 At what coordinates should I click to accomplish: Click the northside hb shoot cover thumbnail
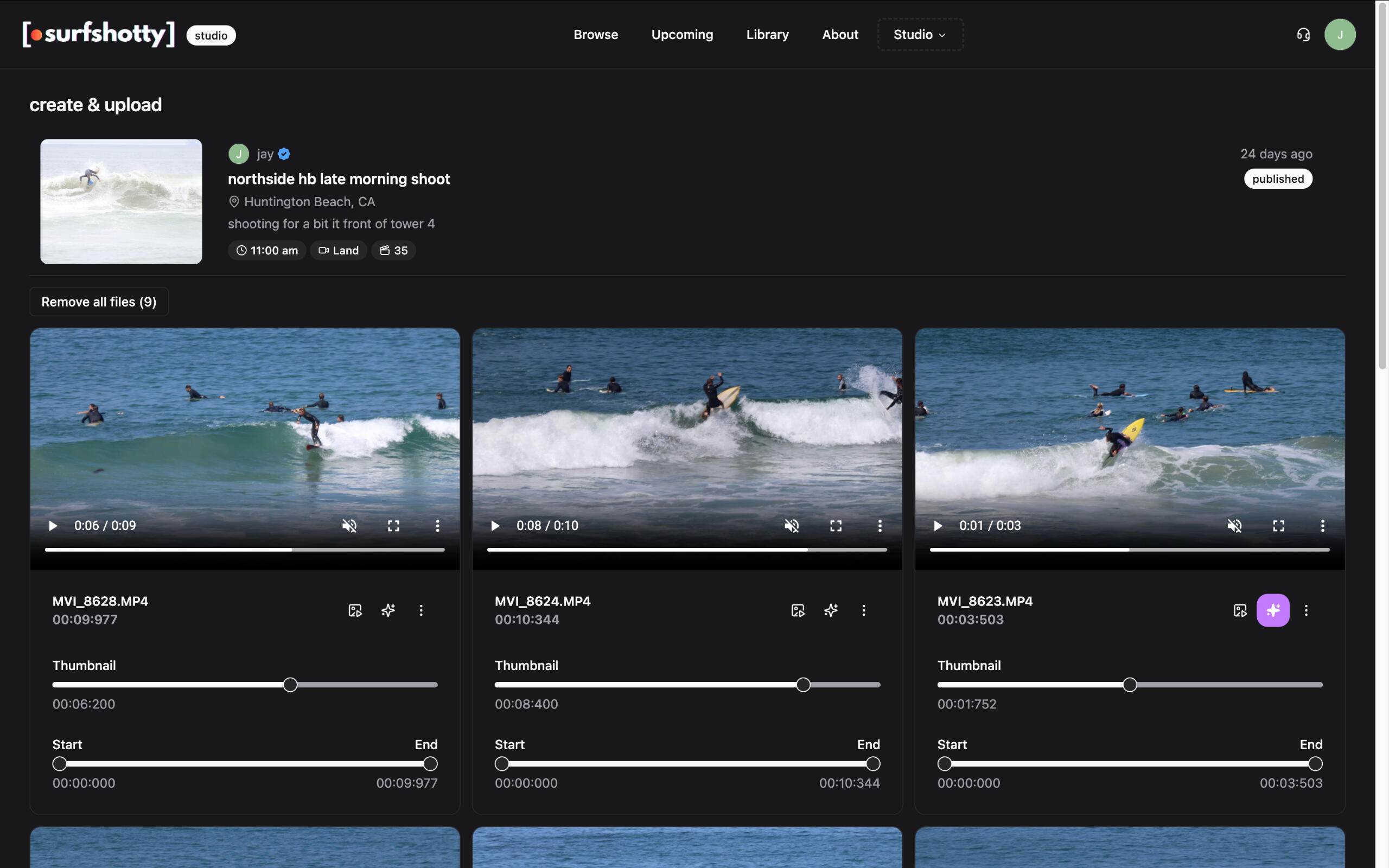click(121, 201)
